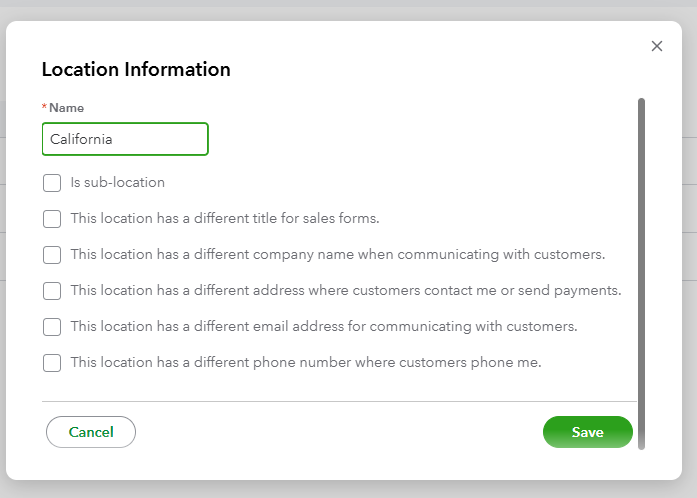Click the 'Is sub-location' label text
Image resolution: width=697 pixels, height=498 pixels.
point(117,183)
